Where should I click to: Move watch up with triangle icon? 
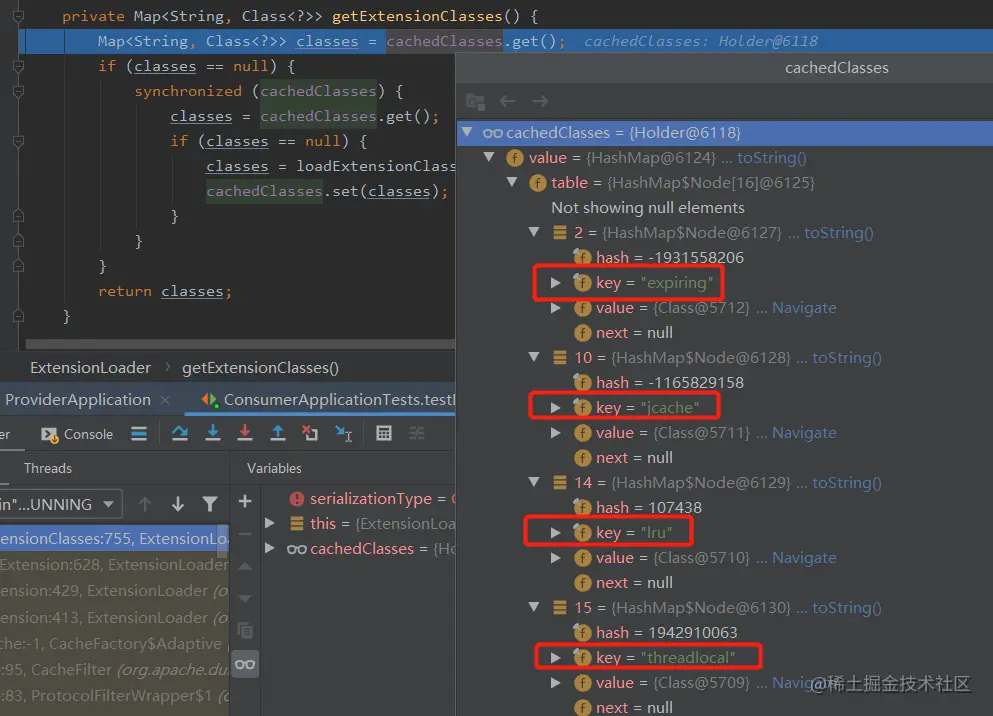245,566
